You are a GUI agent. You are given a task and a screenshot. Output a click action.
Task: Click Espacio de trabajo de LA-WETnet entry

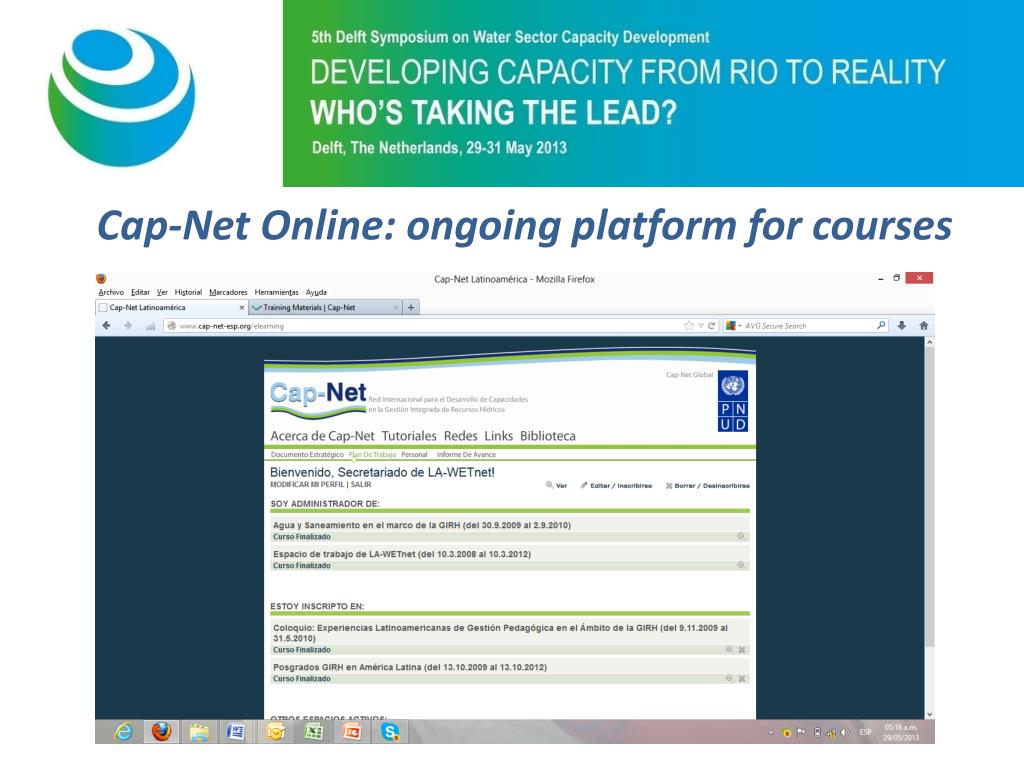(x=402, y=554)
